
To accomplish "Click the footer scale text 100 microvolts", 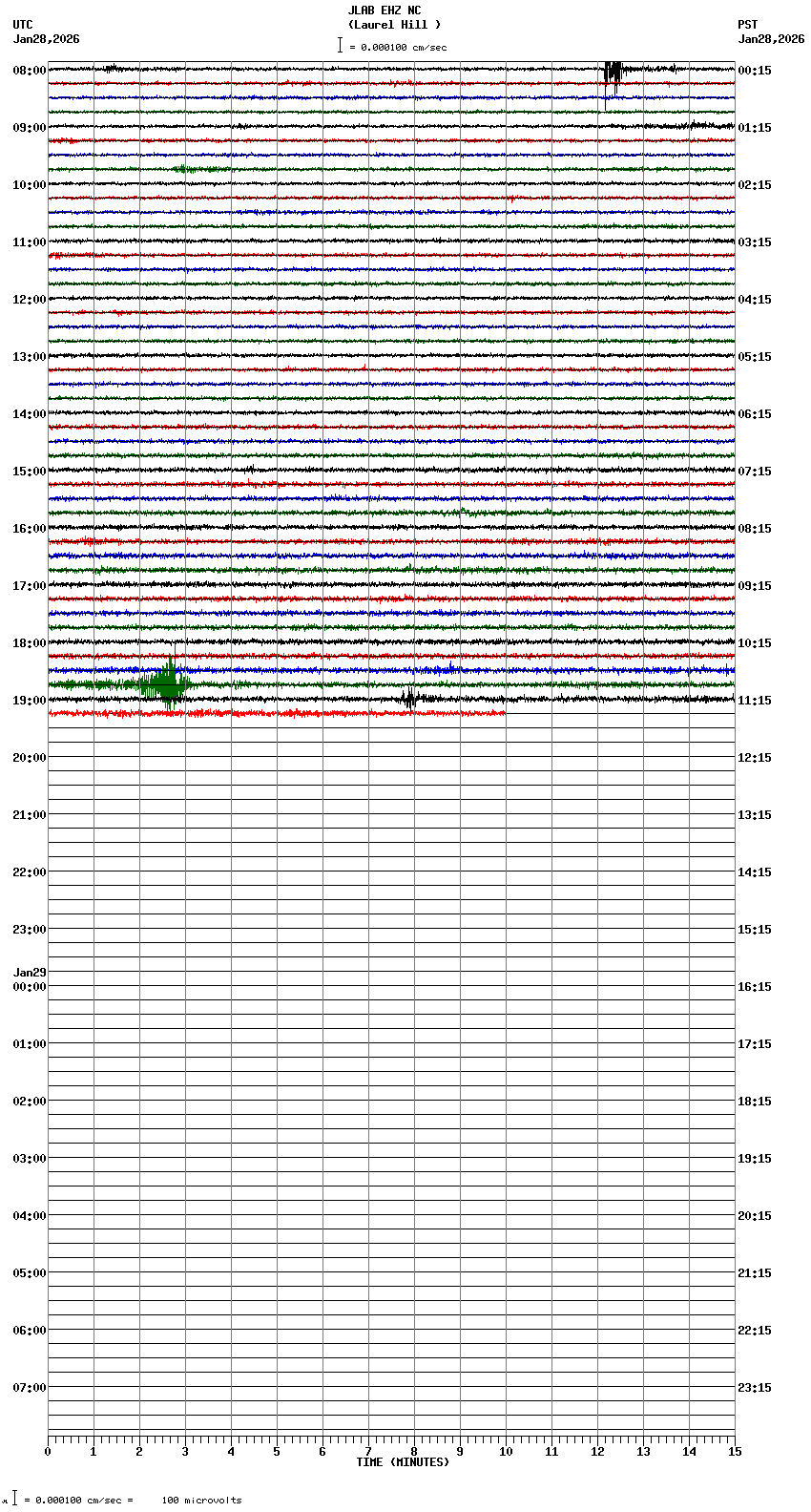I will pos(201,1501).
